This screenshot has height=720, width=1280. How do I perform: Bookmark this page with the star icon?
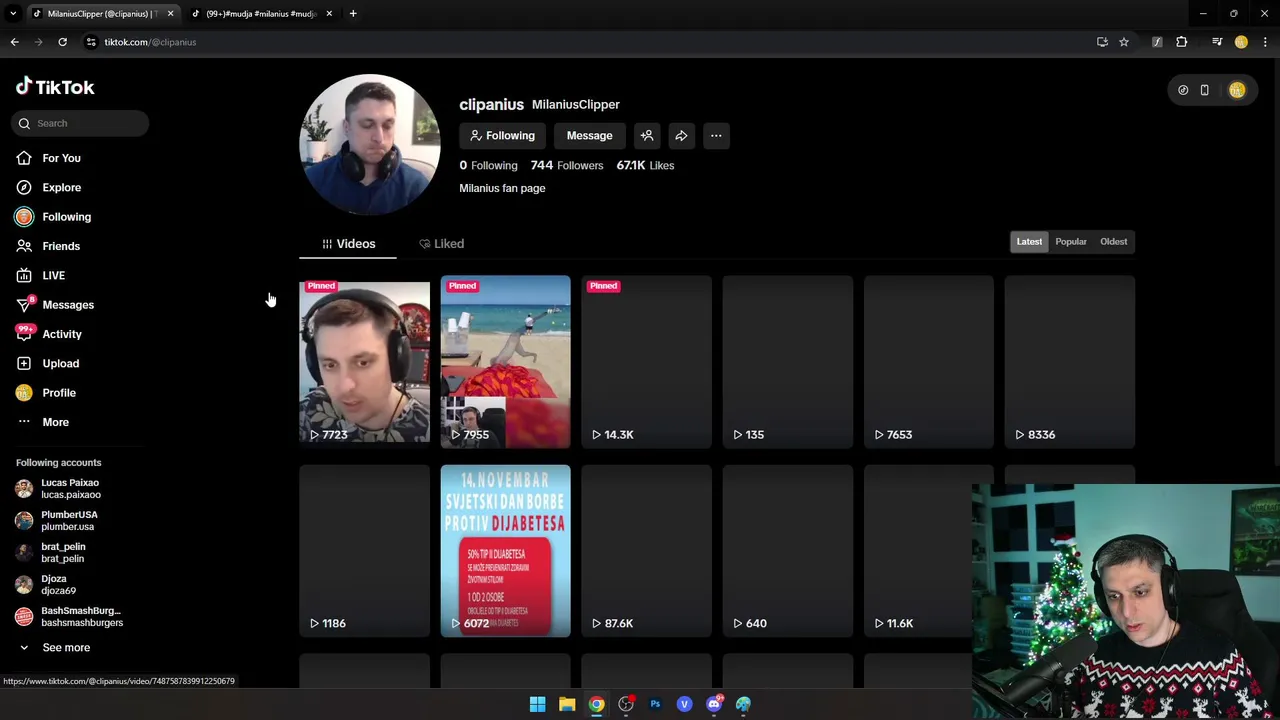point(1124,42)
